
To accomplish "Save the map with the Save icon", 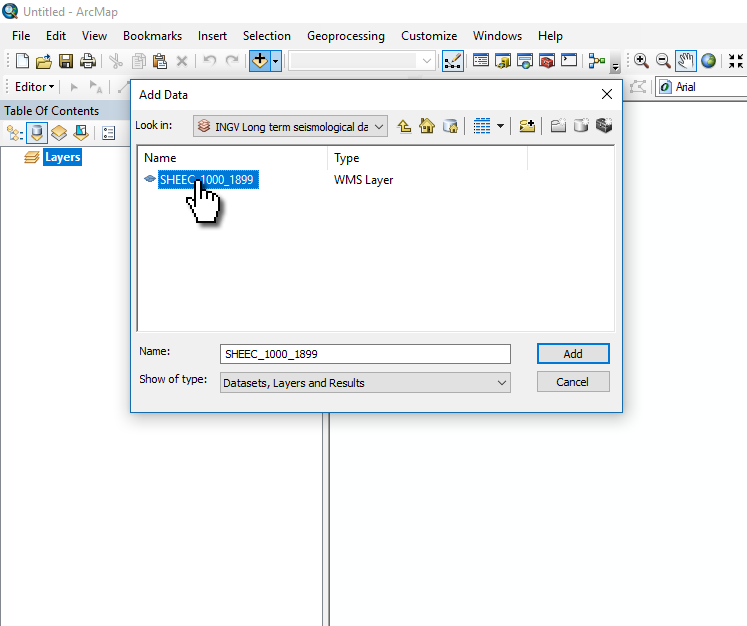I will click(x=66, y=61).
